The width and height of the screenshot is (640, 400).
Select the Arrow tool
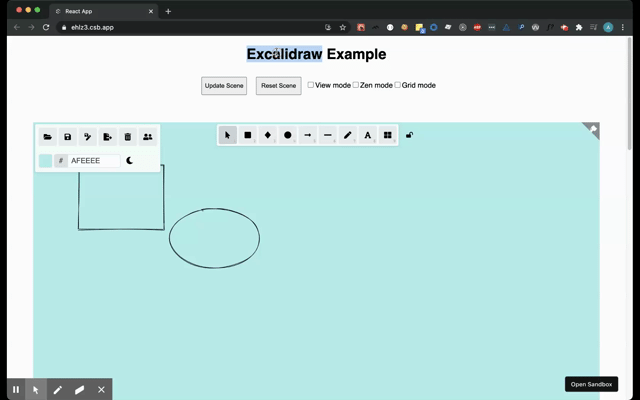click(x=307, y=135)
